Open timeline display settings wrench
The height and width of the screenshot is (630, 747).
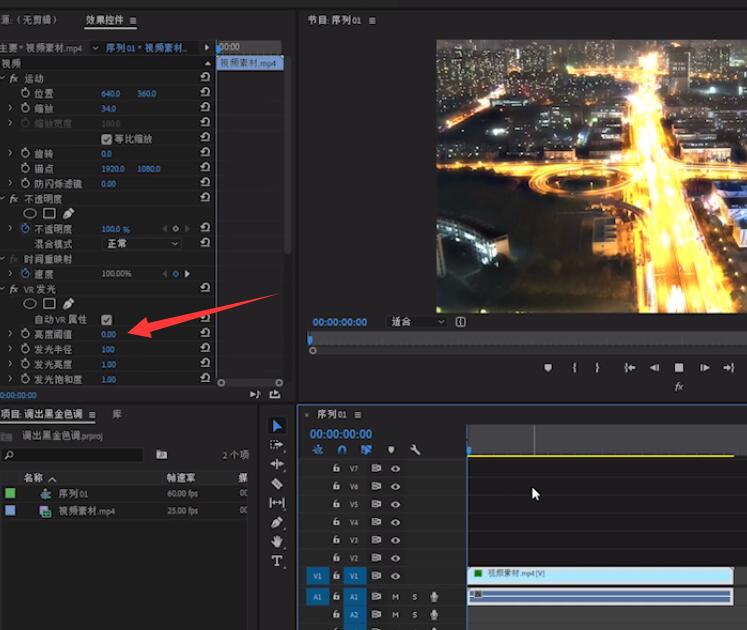[x=415, y=451]
